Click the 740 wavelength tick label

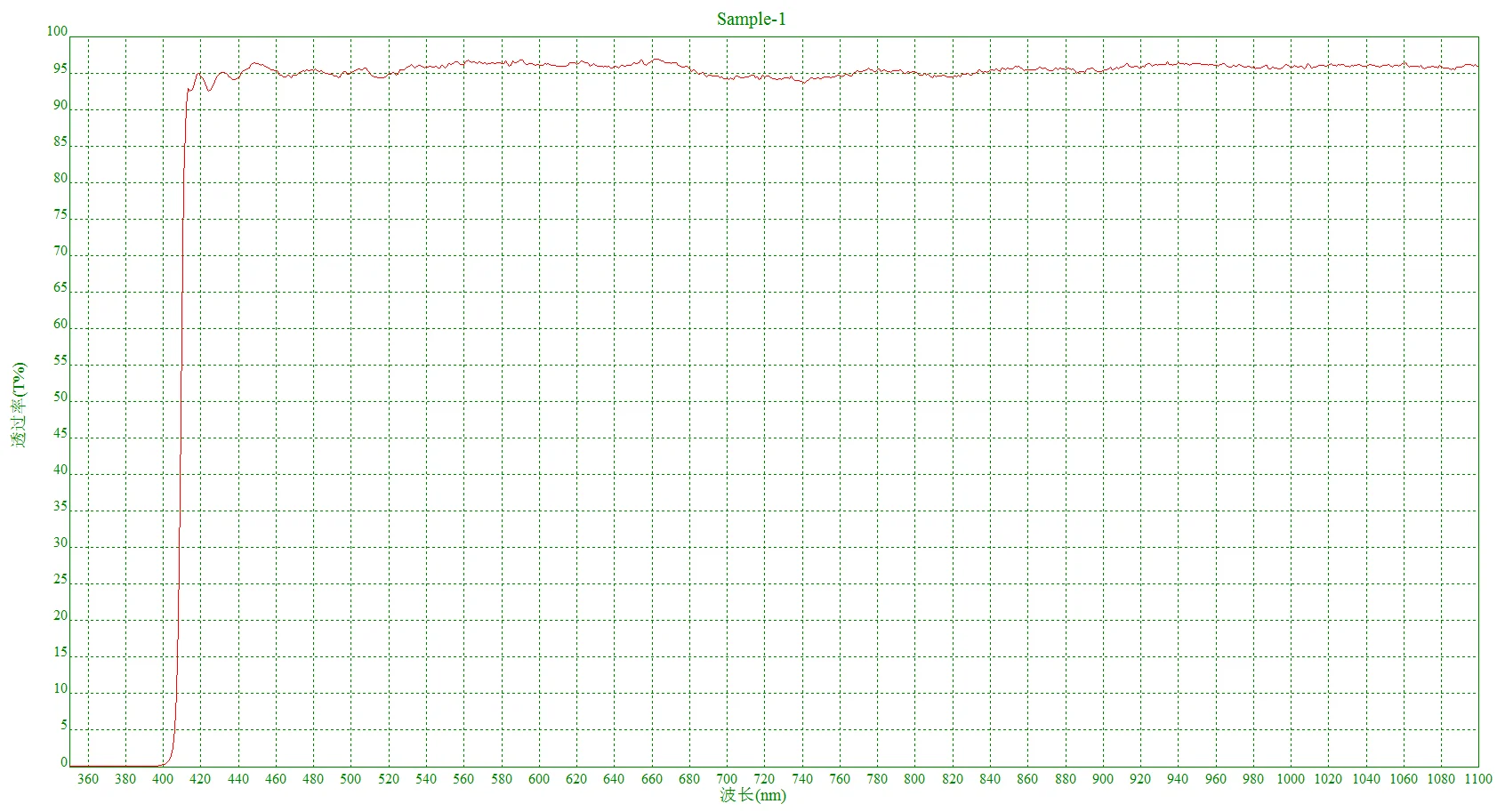pos(802,779)
